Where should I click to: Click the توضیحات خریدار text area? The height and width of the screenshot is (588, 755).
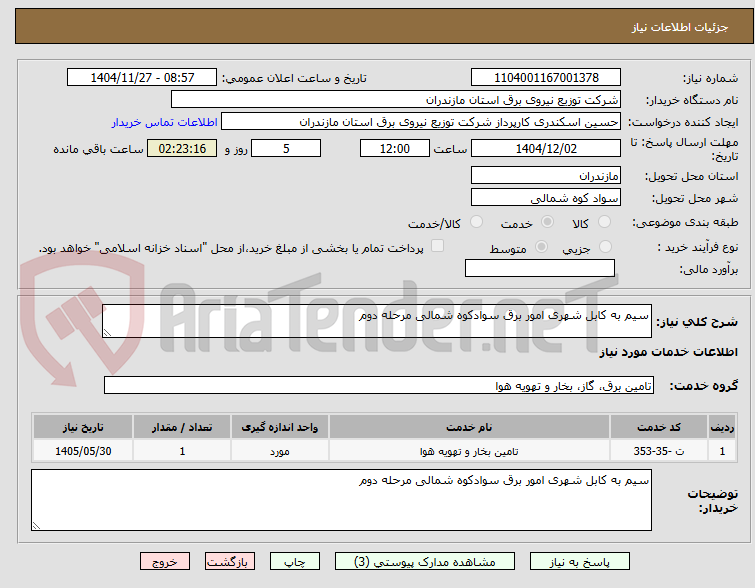tap(341, 500)
